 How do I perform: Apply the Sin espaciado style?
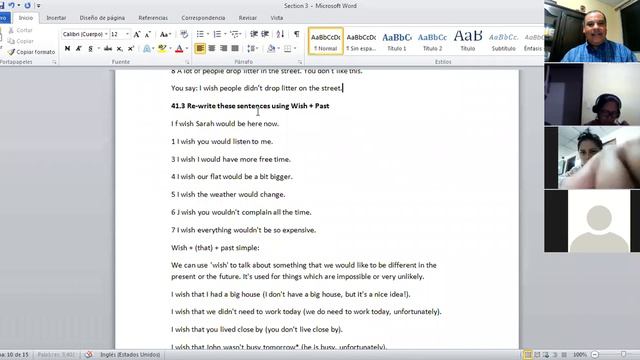tap(361, 41)
